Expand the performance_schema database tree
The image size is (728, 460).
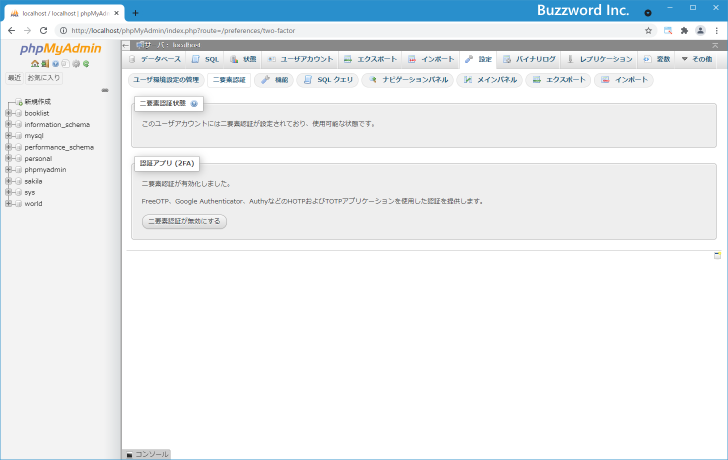point(8,147)
